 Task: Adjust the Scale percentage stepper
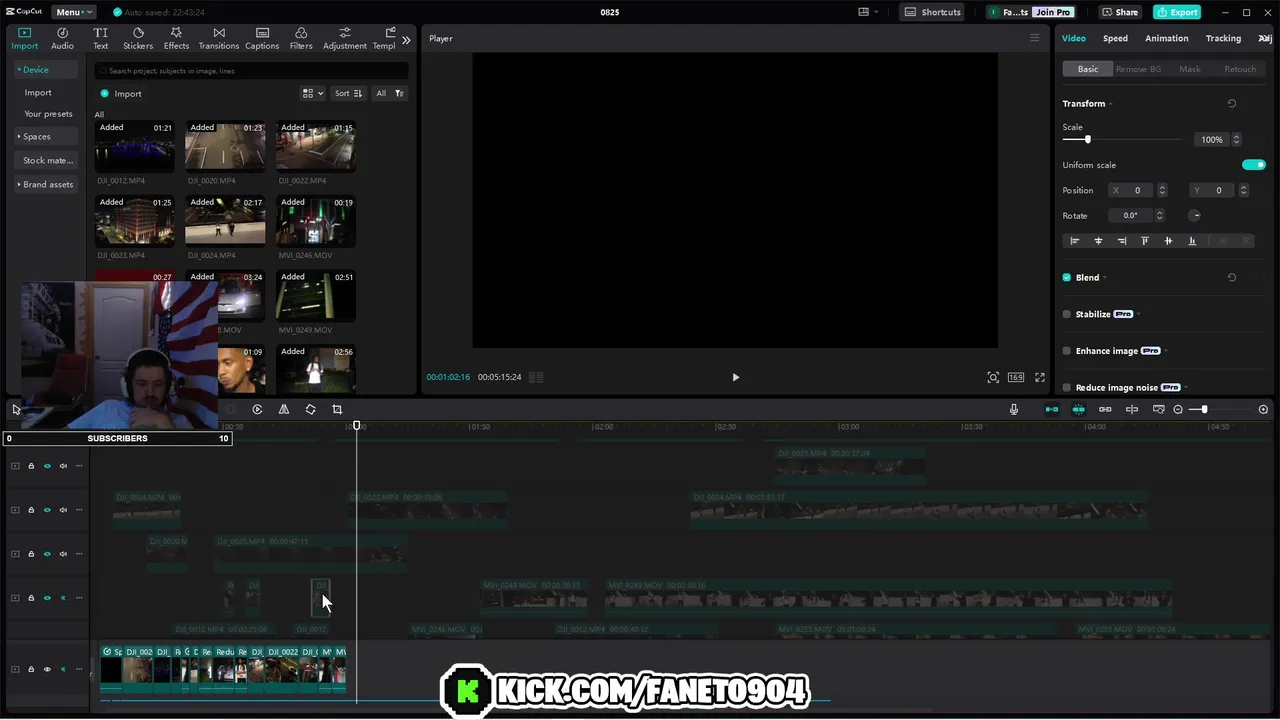pyautogui.click(x=1236, y=140)
